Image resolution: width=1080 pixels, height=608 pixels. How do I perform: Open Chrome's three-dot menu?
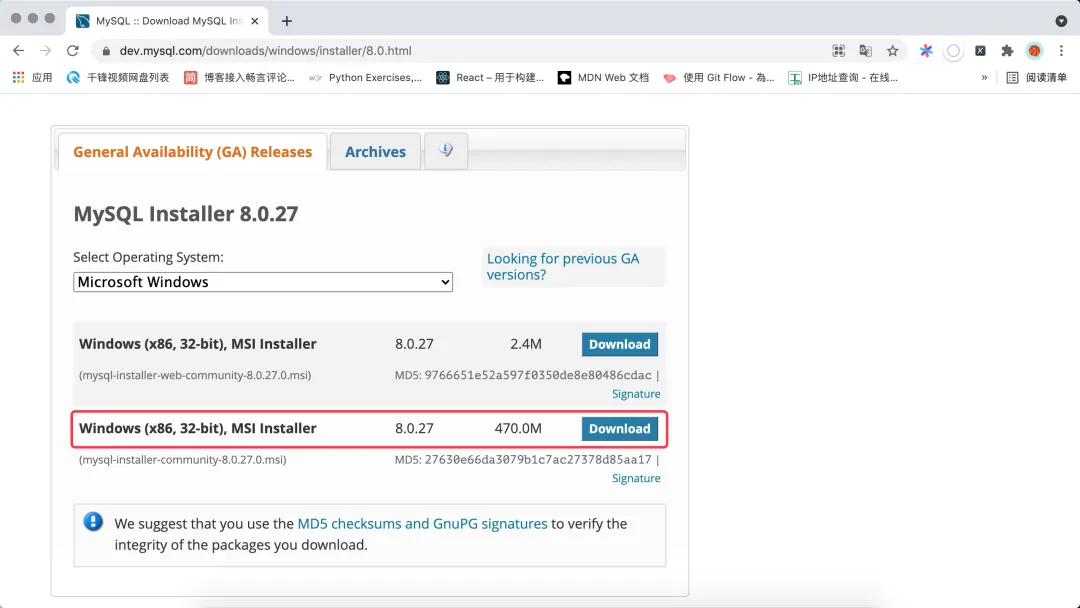click(x=1061, y=50)
